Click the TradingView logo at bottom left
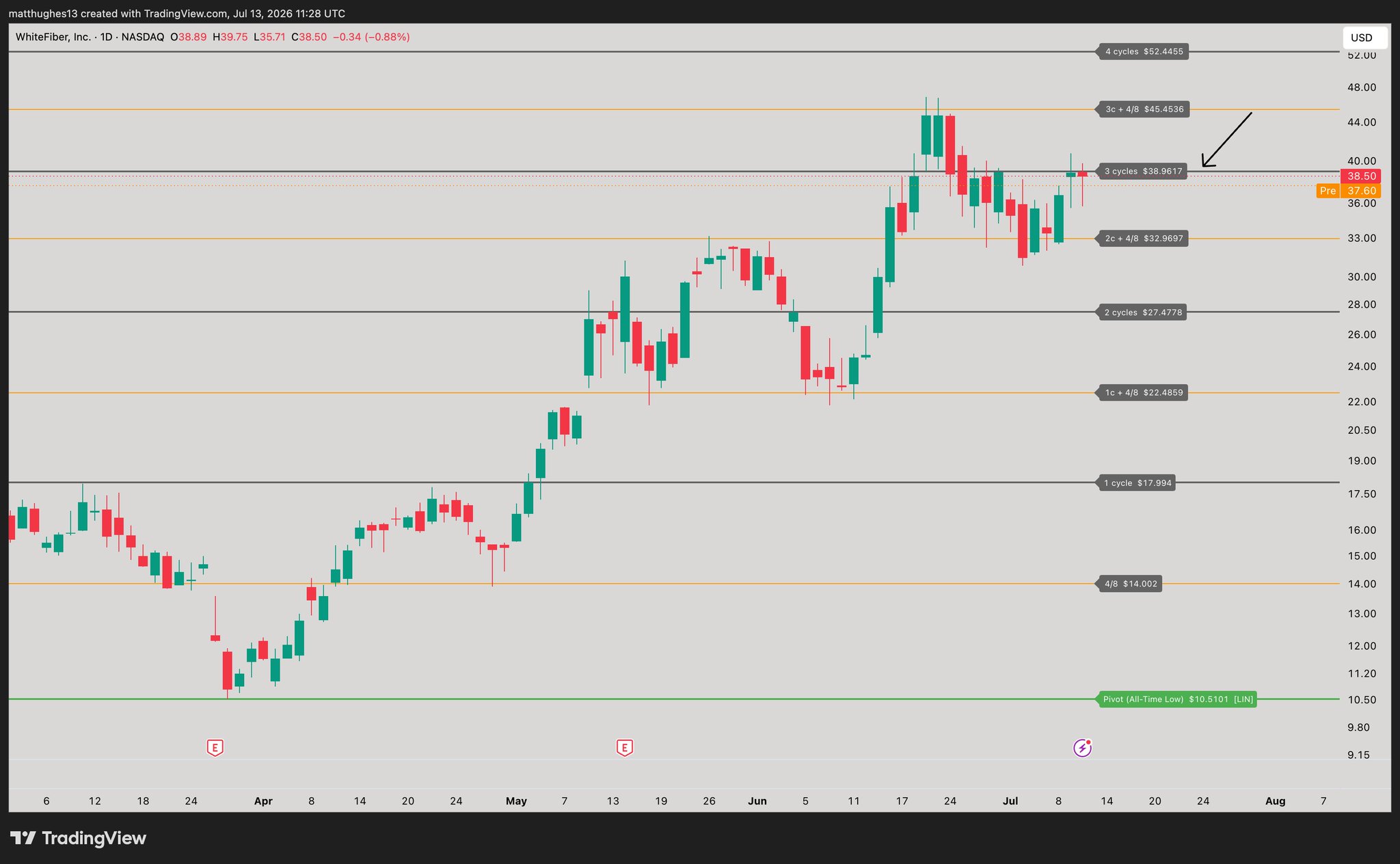Screen dimensions: 1400x864 (78, 838)
